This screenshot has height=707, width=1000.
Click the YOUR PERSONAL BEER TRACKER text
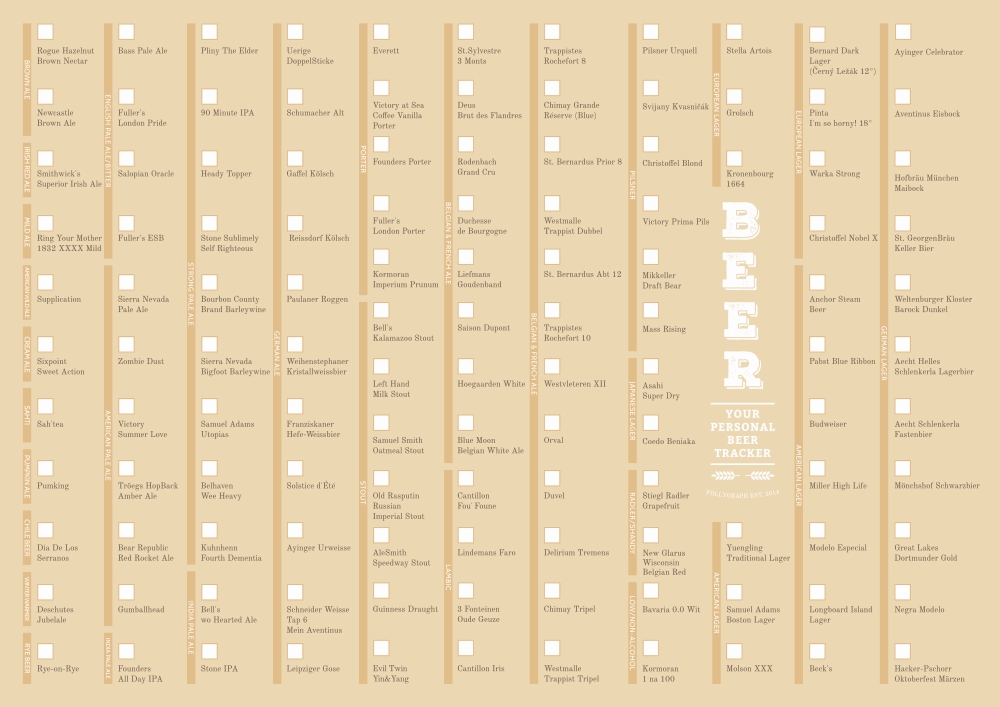(x=742, y=434)
